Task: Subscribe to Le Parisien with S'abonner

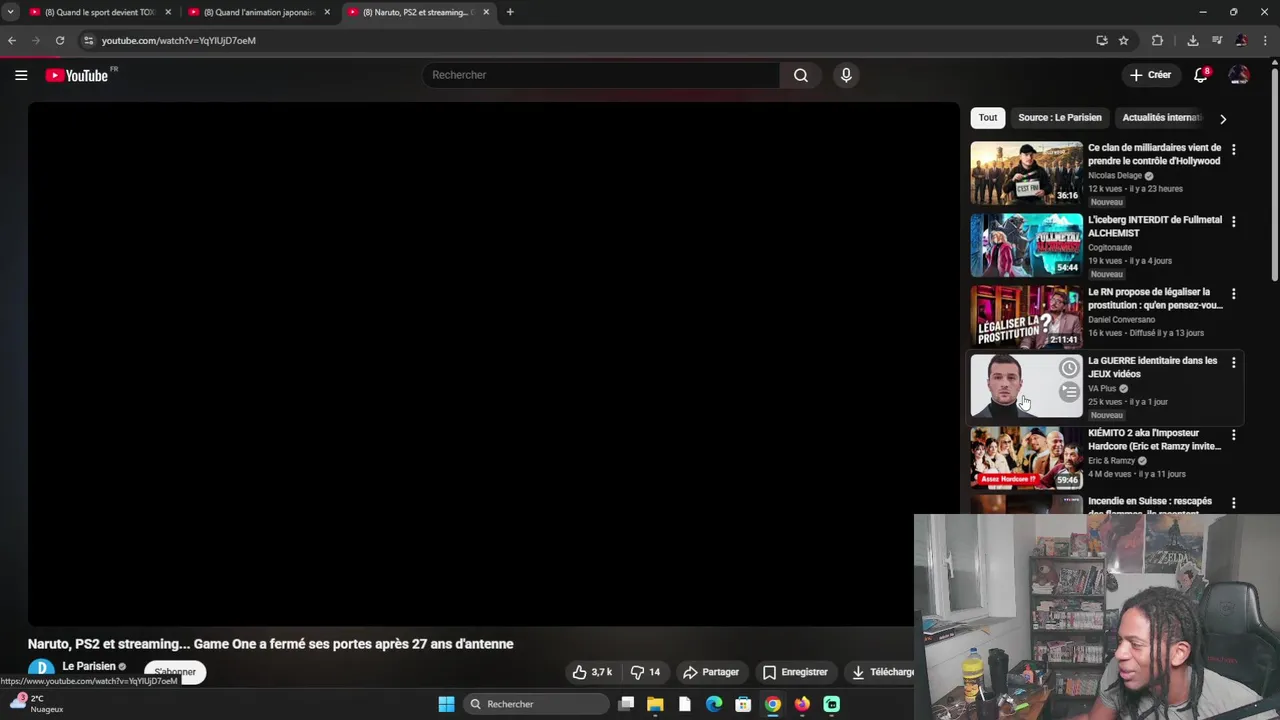Action: 175,672
